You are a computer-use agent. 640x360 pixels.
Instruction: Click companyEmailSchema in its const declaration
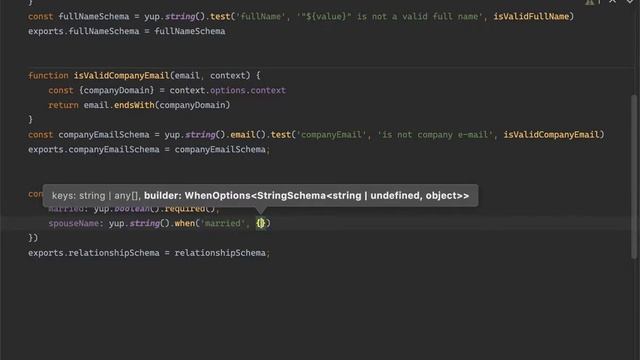tap(104, 135)
